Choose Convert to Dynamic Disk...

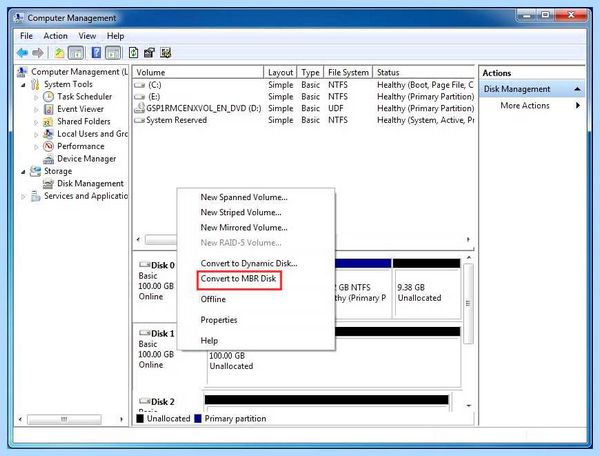point(249,264)
